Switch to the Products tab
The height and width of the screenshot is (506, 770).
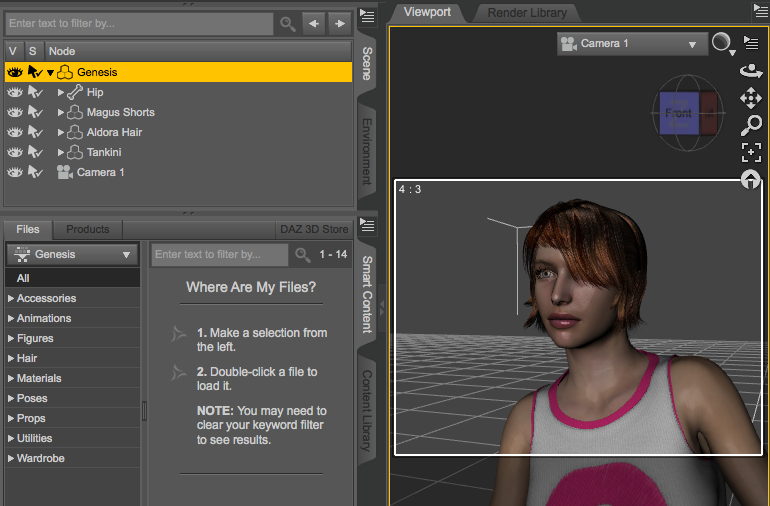pyautogui.click(x=87, y=229)
